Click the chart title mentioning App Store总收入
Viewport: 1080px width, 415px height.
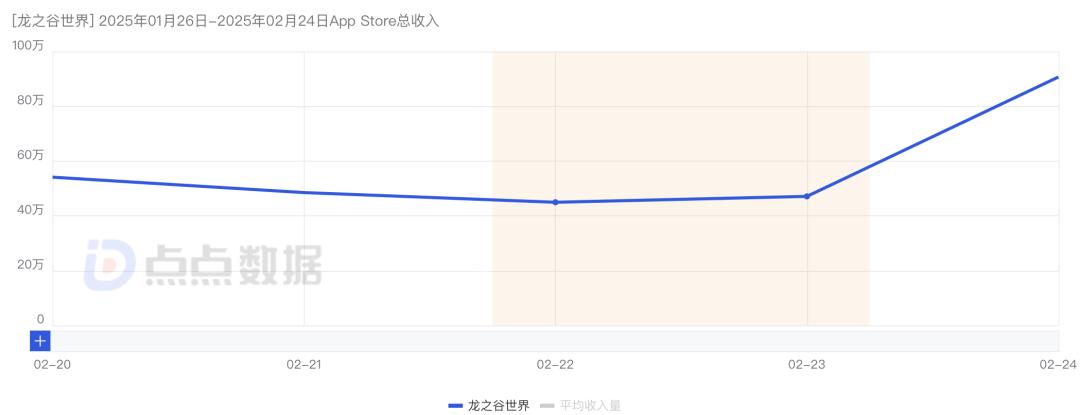point(225,21)
